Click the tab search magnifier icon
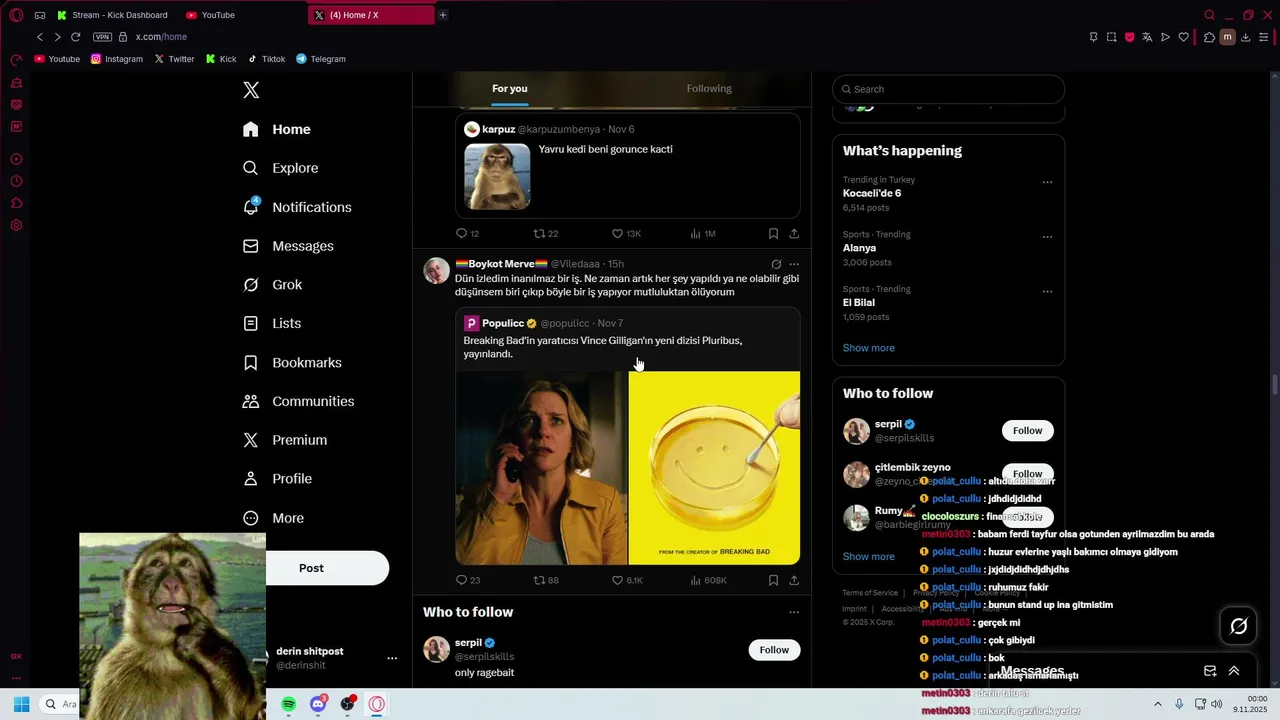1280x720 pixels. coord(1209,15)
